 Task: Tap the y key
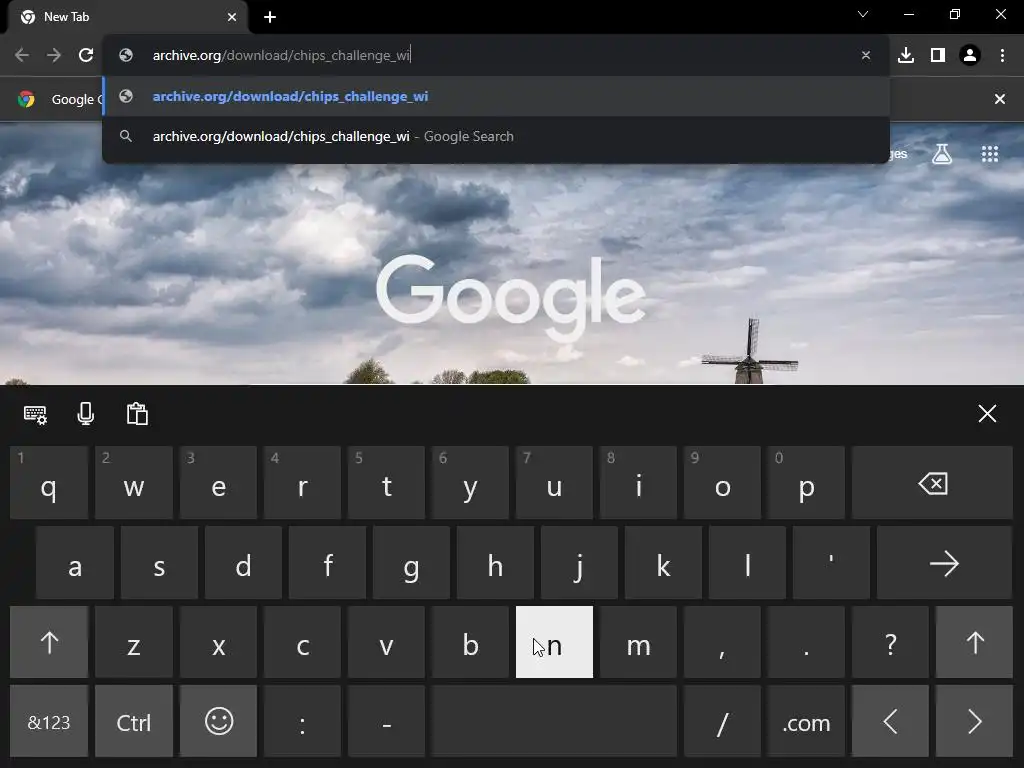[470, 483]
